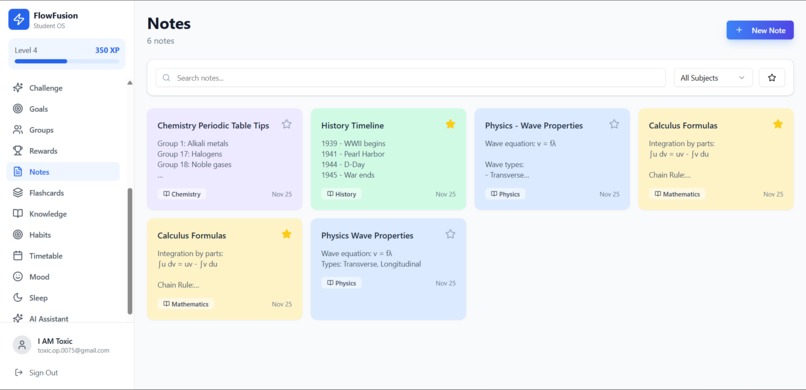Click the Groups people icon

pyautogui.click(x=18, y=130)
